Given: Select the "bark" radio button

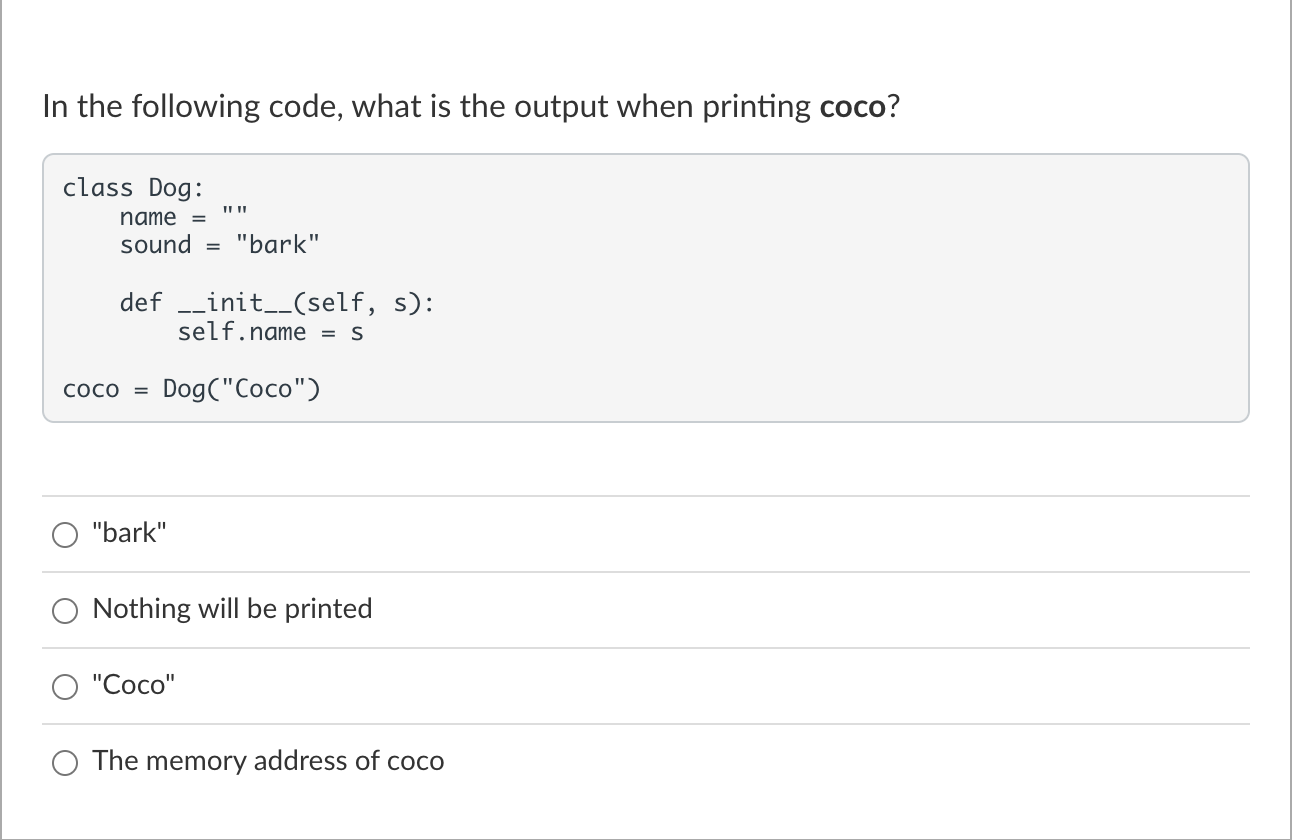Looking at the screenshot, I should click(x=64, y=534).
